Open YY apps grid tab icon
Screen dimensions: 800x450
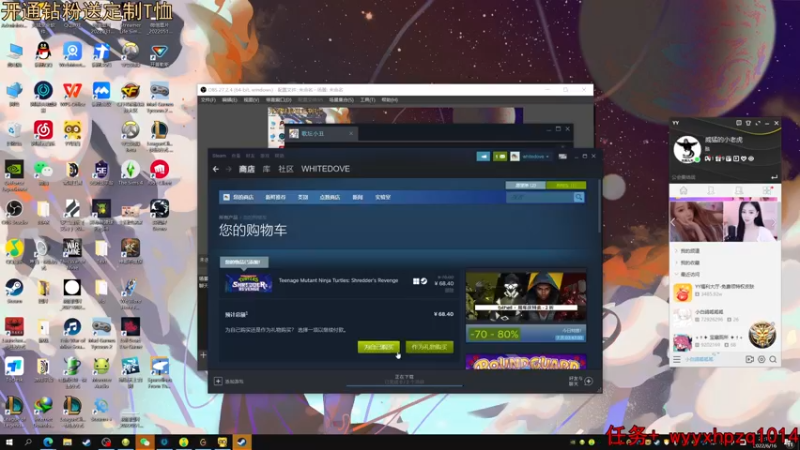click(767, 191)
